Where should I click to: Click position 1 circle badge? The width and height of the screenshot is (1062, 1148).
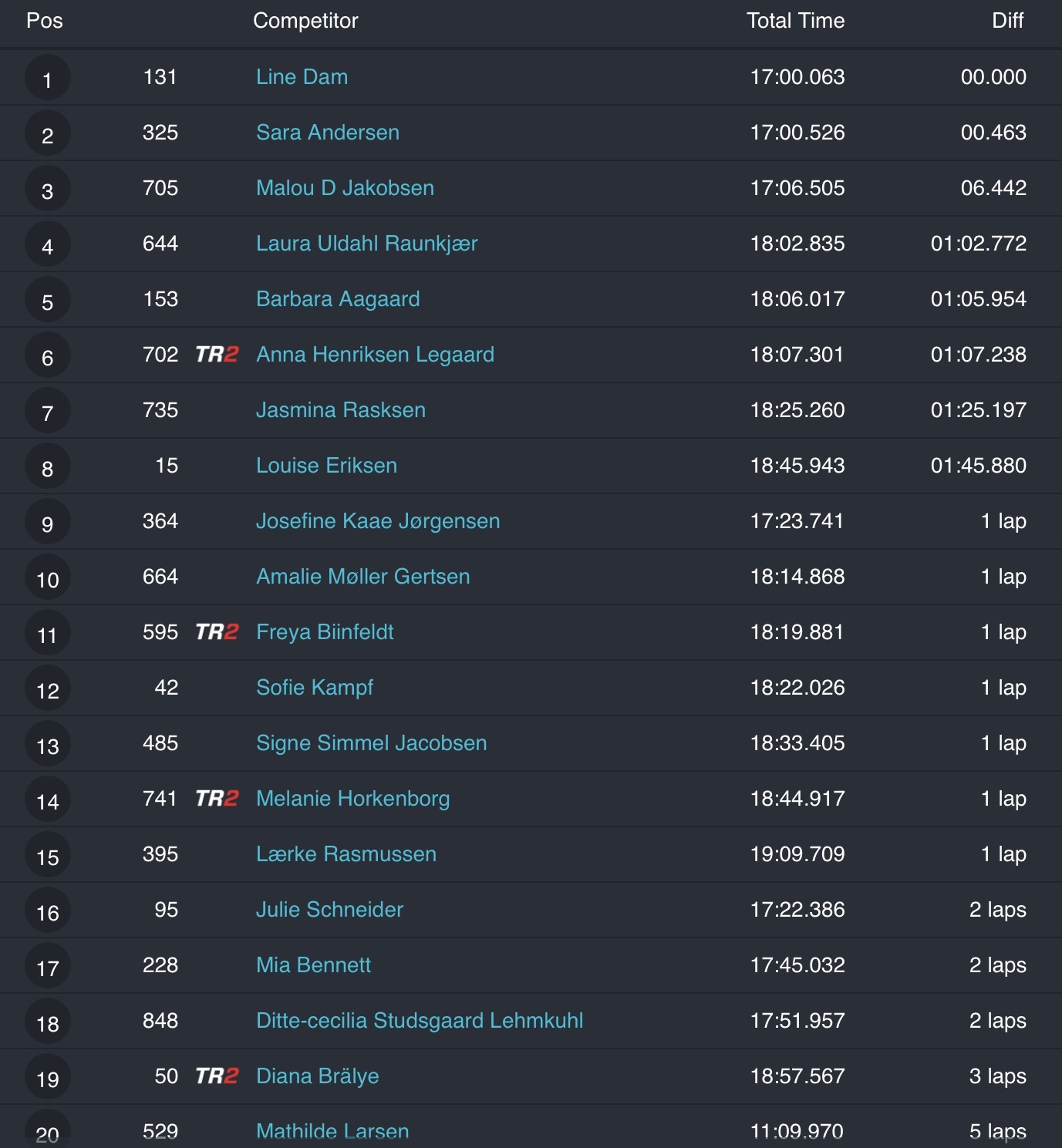pos(48,79)
